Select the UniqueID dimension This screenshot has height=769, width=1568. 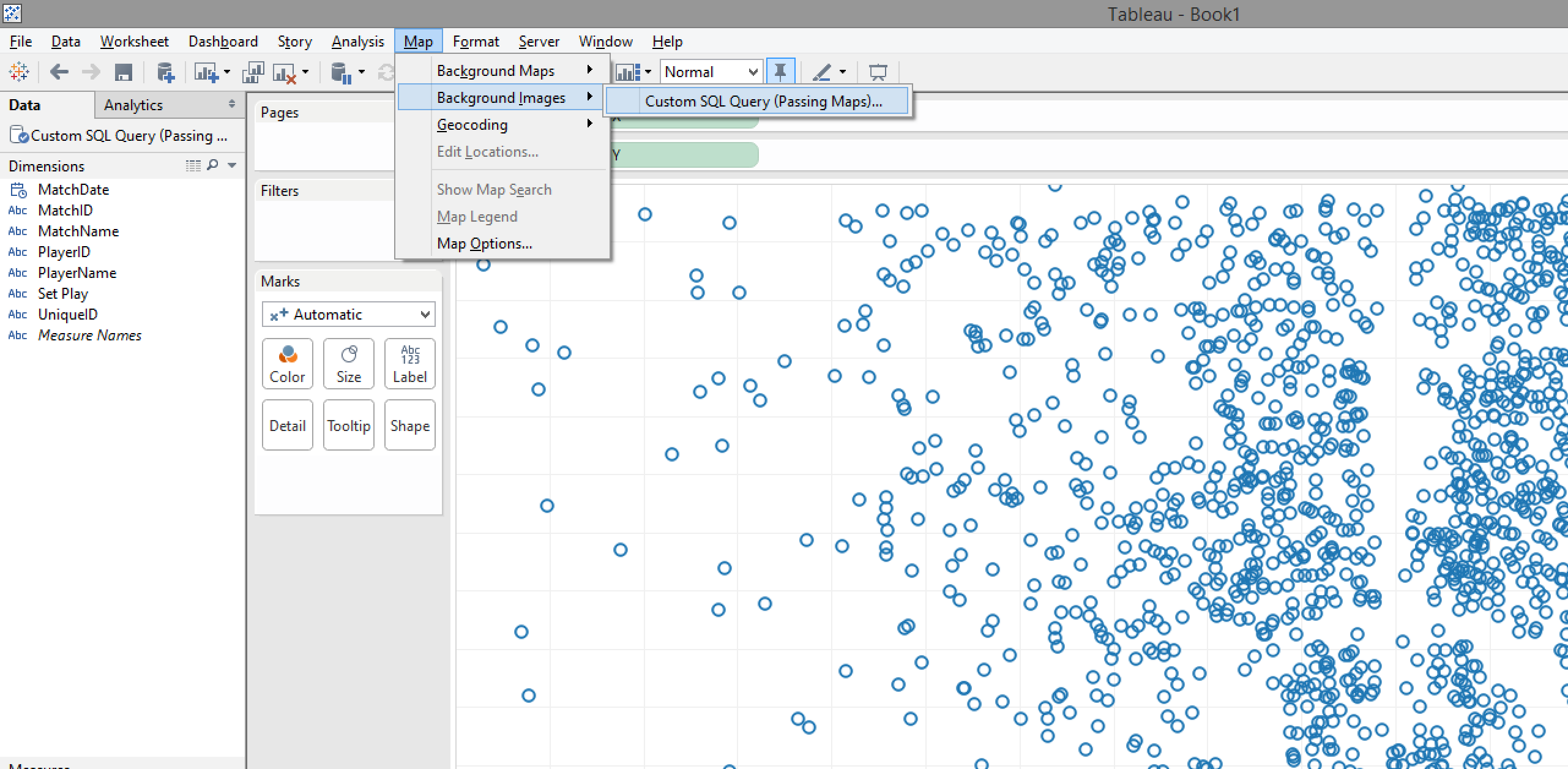67,315
